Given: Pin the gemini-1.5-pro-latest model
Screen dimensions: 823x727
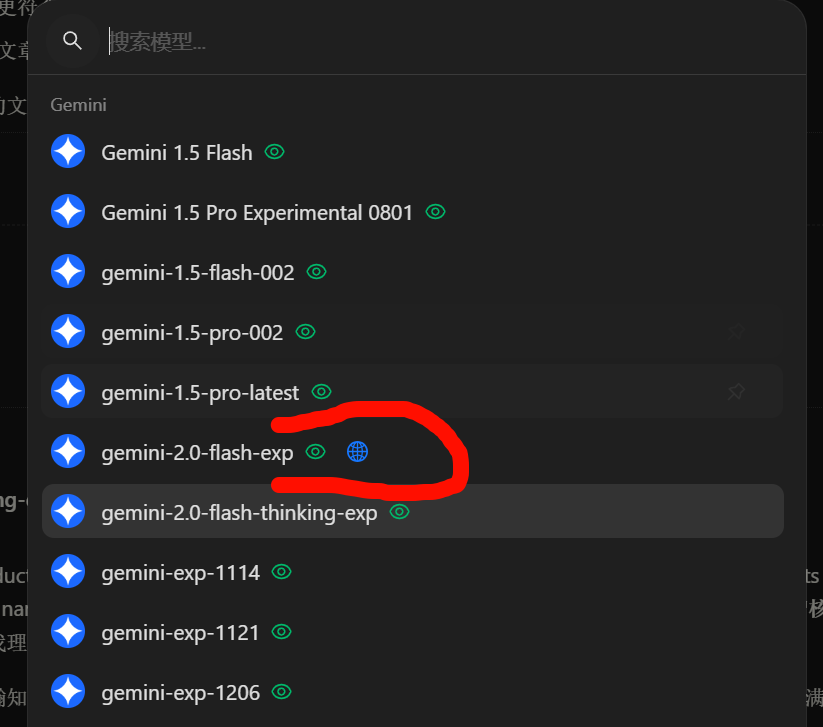Looking at the screenshot, I should (x=736, y=392).
